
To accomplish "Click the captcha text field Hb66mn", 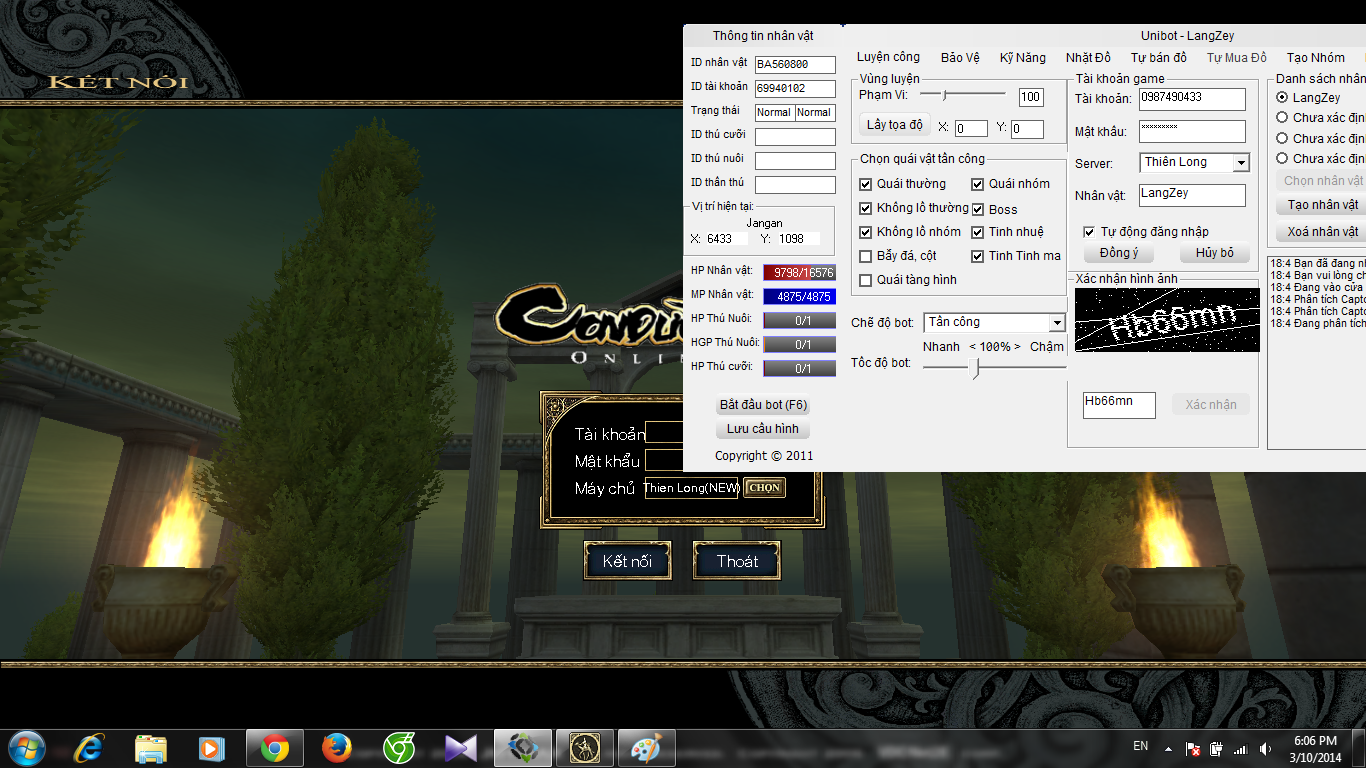I will [1119, 405].
